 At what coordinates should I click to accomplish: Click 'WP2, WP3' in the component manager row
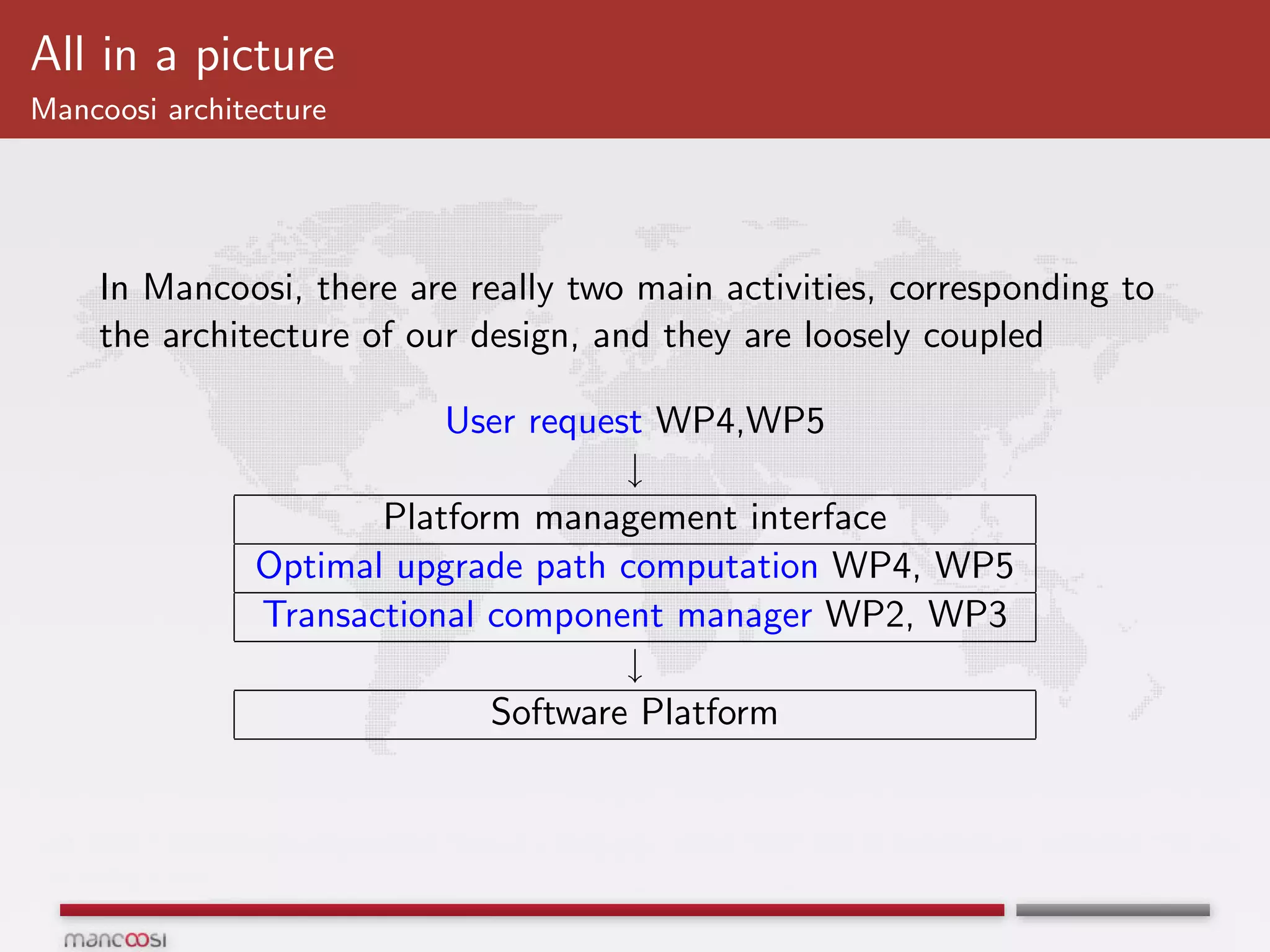[917, 615]
